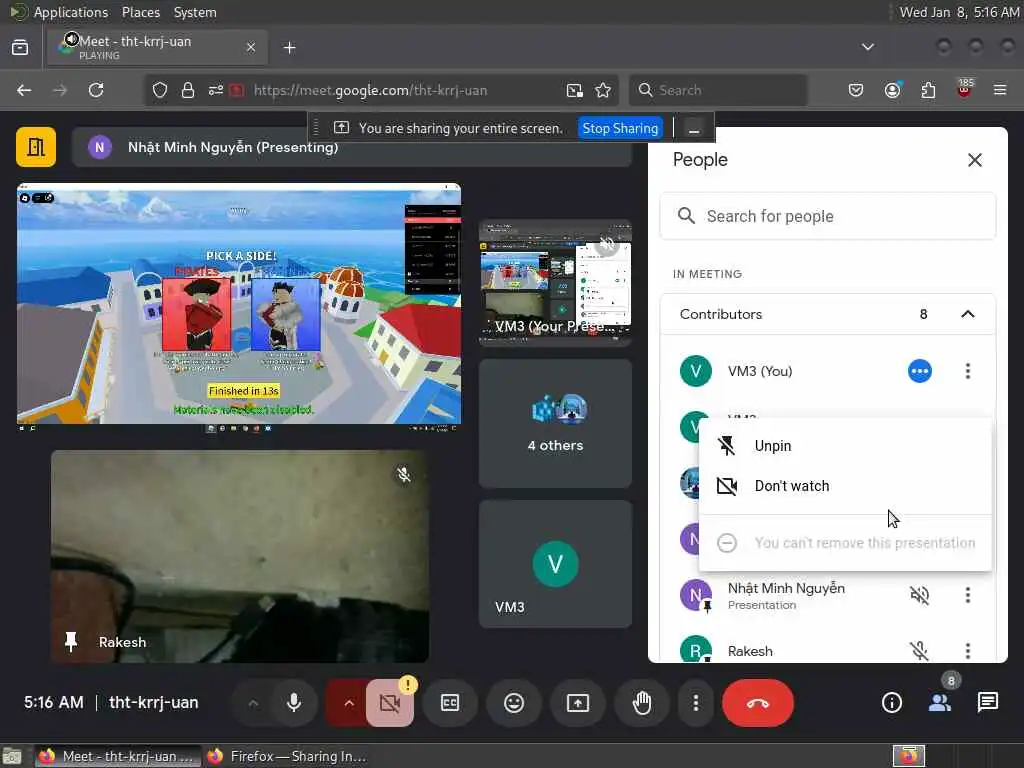
Task: Click muted audio icon for Nhật Minh Nguyễn
Action: pyautogui.click(x=920, y=595)
